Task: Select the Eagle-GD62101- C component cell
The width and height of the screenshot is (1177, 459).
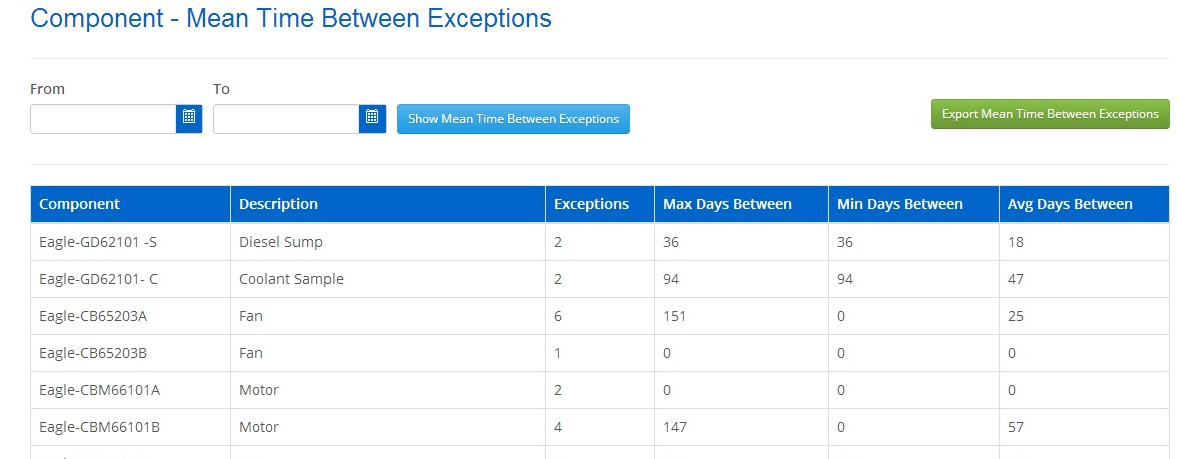Action: pyautogui.click(x=98, y=279)
